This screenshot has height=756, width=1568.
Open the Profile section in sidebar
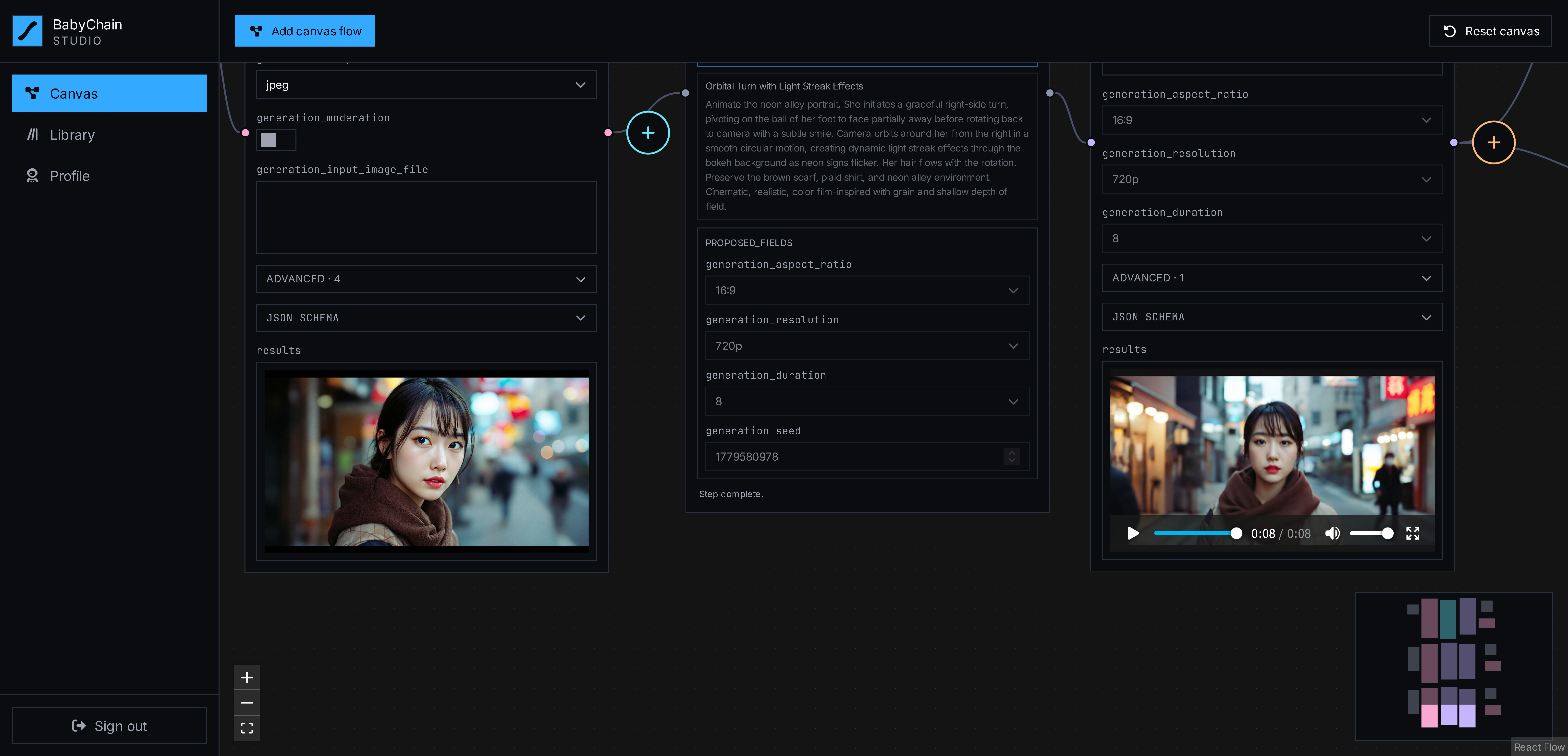(x=109, y=176)
